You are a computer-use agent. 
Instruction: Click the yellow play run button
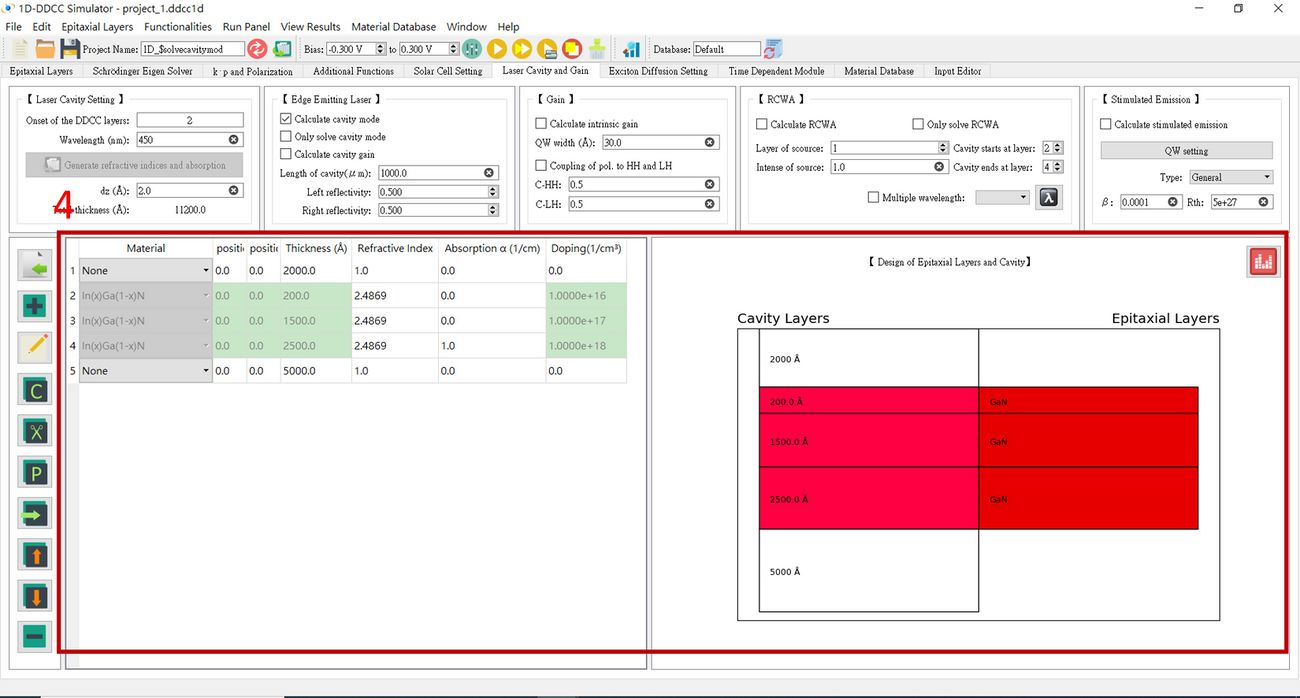pyautogui.click(x=497, y=49)
